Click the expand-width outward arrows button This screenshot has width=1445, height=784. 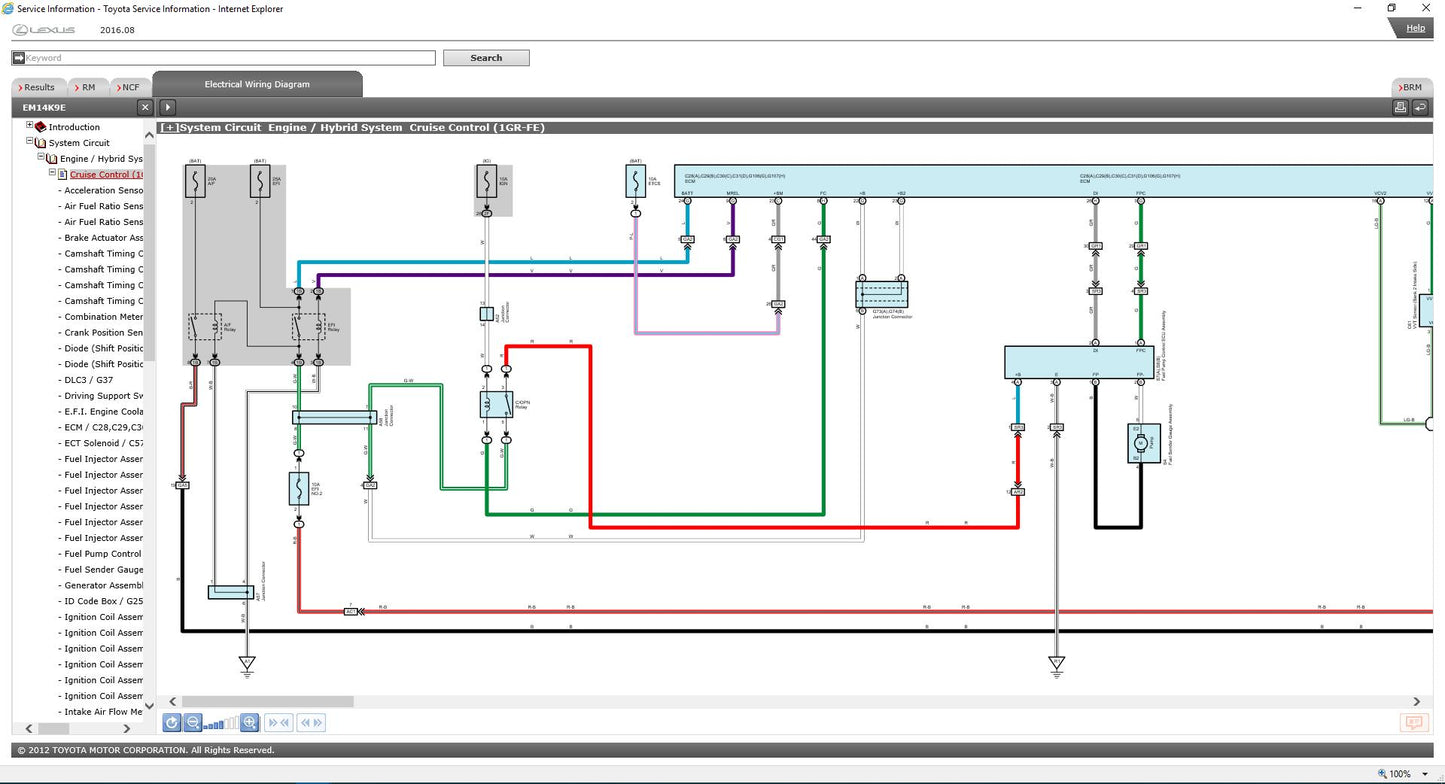pyautogui.click(x=311, y=723)
